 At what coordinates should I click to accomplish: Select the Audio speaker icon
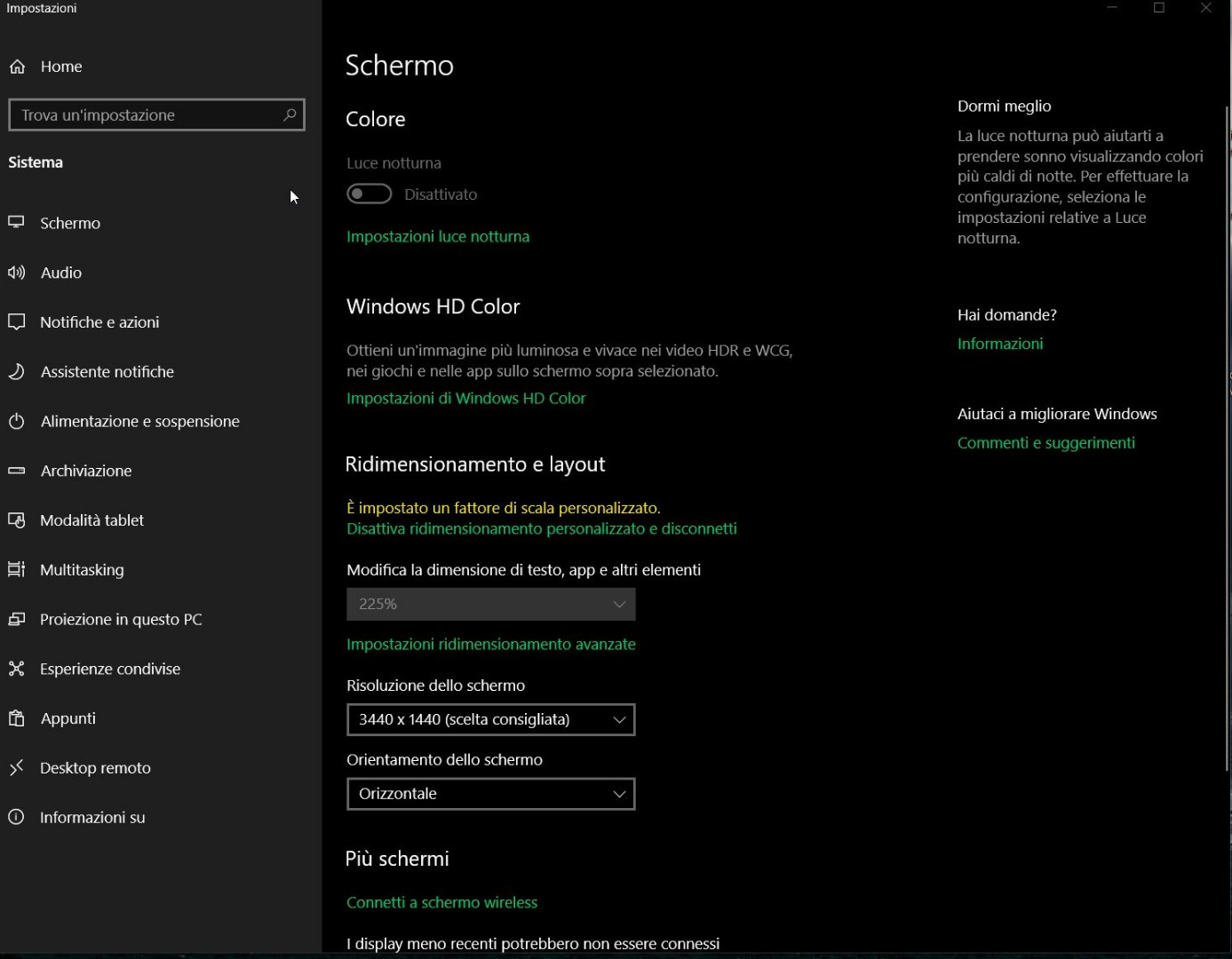click(x=17, y=273)
